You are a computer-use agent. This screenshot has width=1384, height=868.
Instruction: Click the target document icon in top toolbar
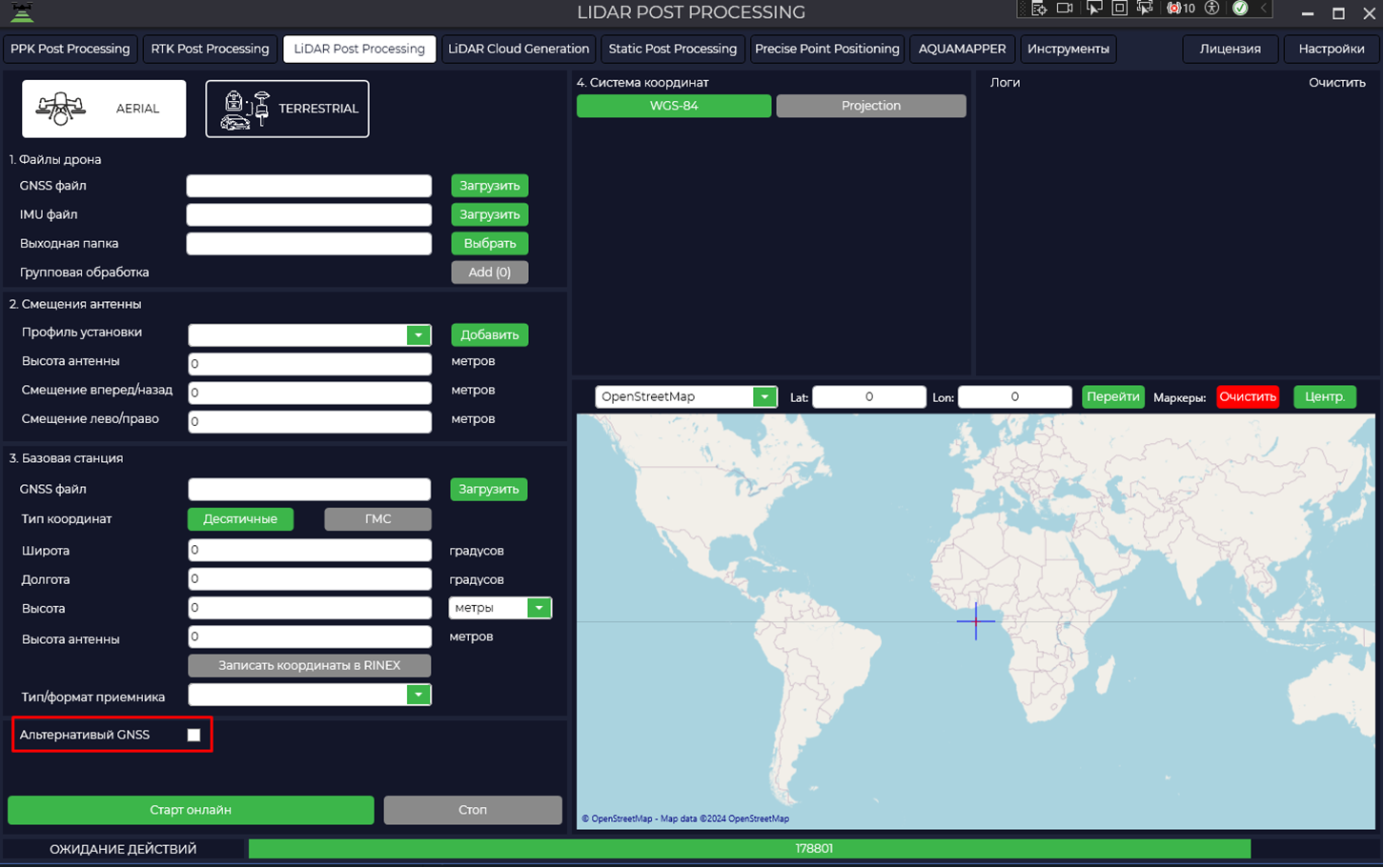pyautogui.click(x=1039, y=9)
